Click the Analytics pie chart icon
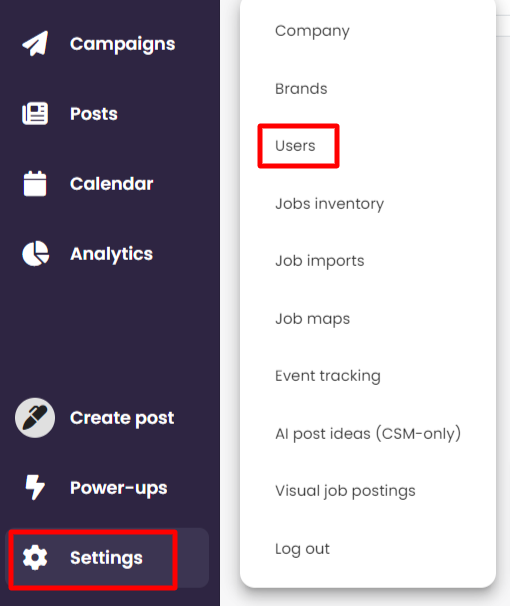 pyautogui.click(x=36, y=254)
